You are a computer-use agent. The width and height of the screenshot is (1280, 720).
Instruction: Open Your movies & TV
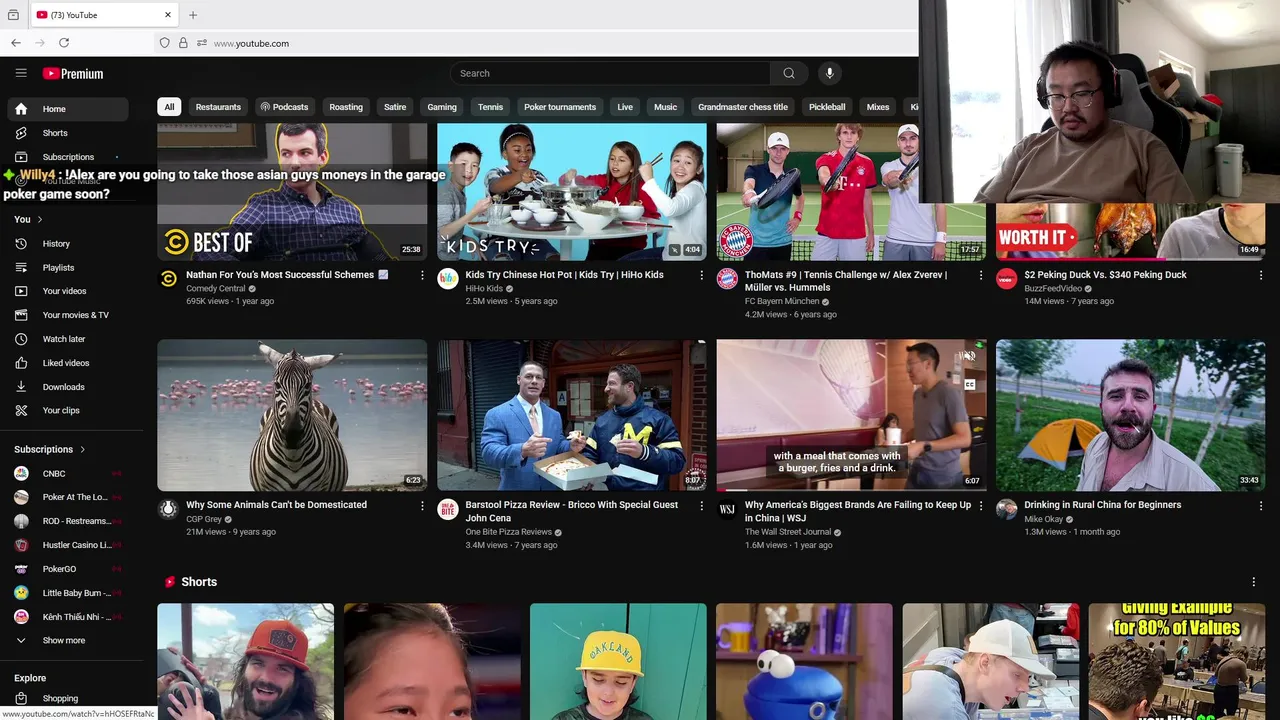tap(68, 315)
